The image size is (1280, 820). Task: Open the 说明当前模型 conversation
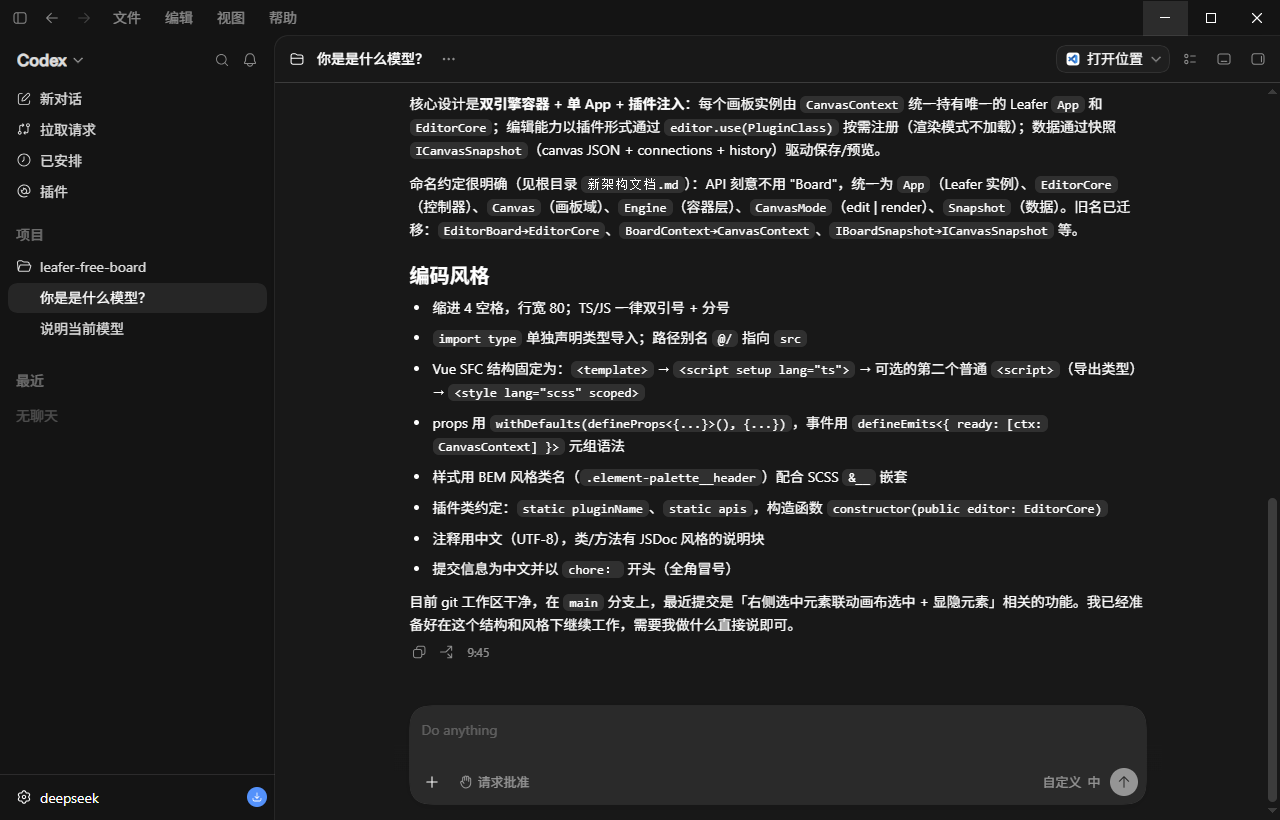(137, 329)
